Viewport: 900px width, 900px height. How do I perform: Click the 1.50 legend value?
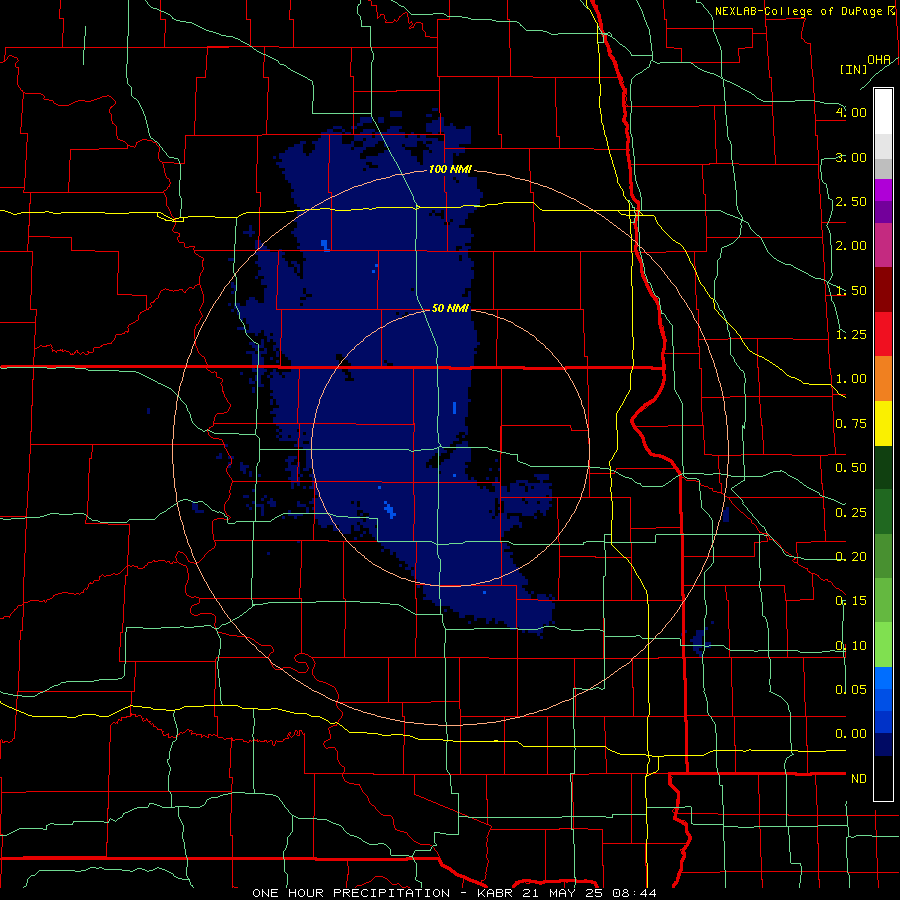[851, 290]
